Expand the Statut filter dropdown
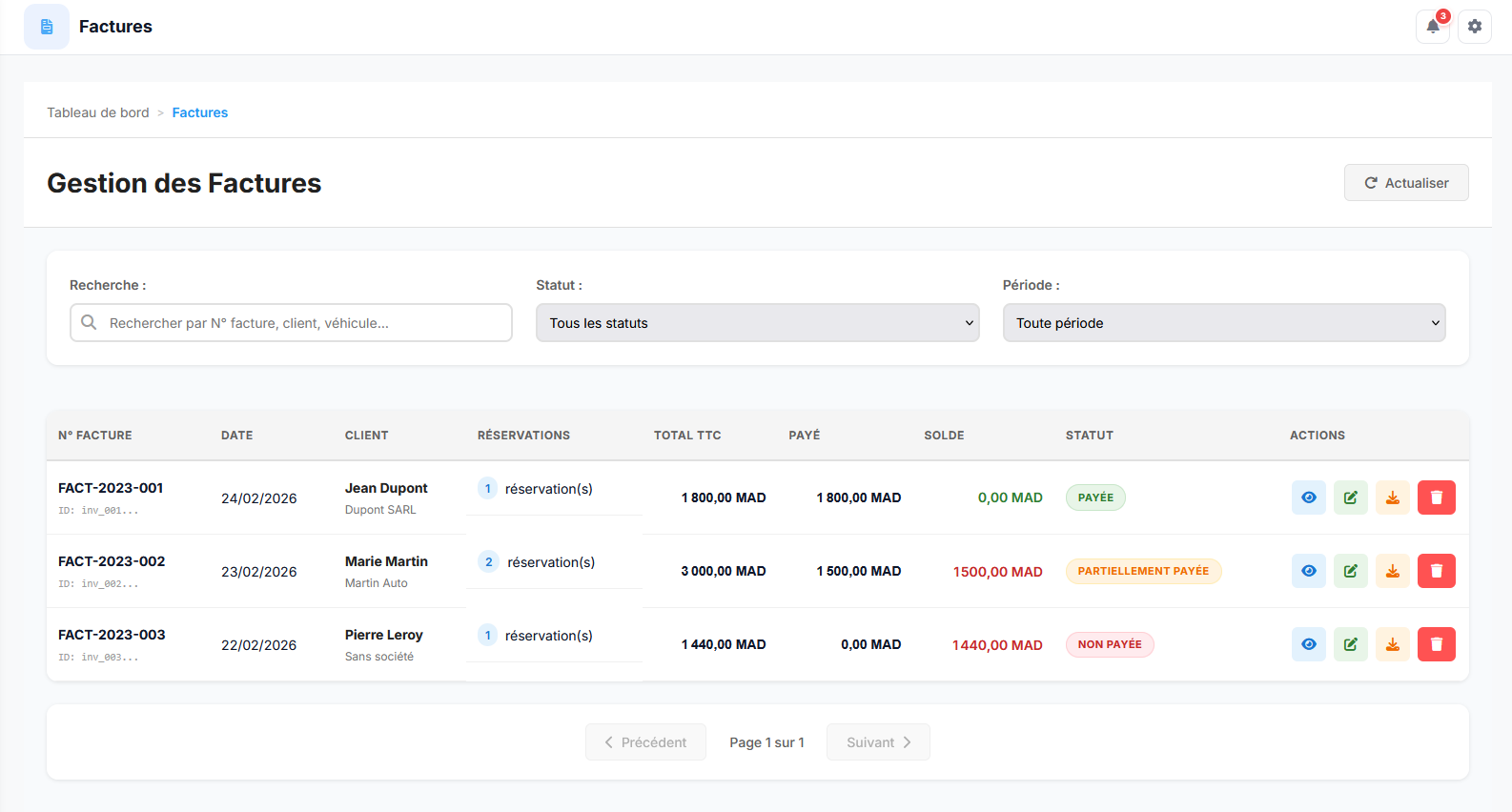Image resolution: width=1512 pixels, height=812 pixels. click(x=757, y=323)
